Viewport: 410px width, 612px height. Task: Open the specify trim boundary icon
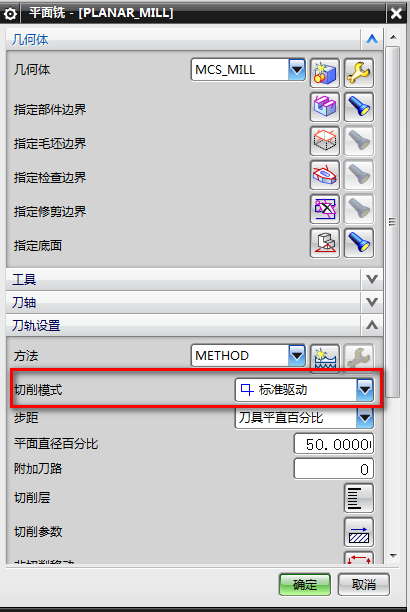click(325, 209)
